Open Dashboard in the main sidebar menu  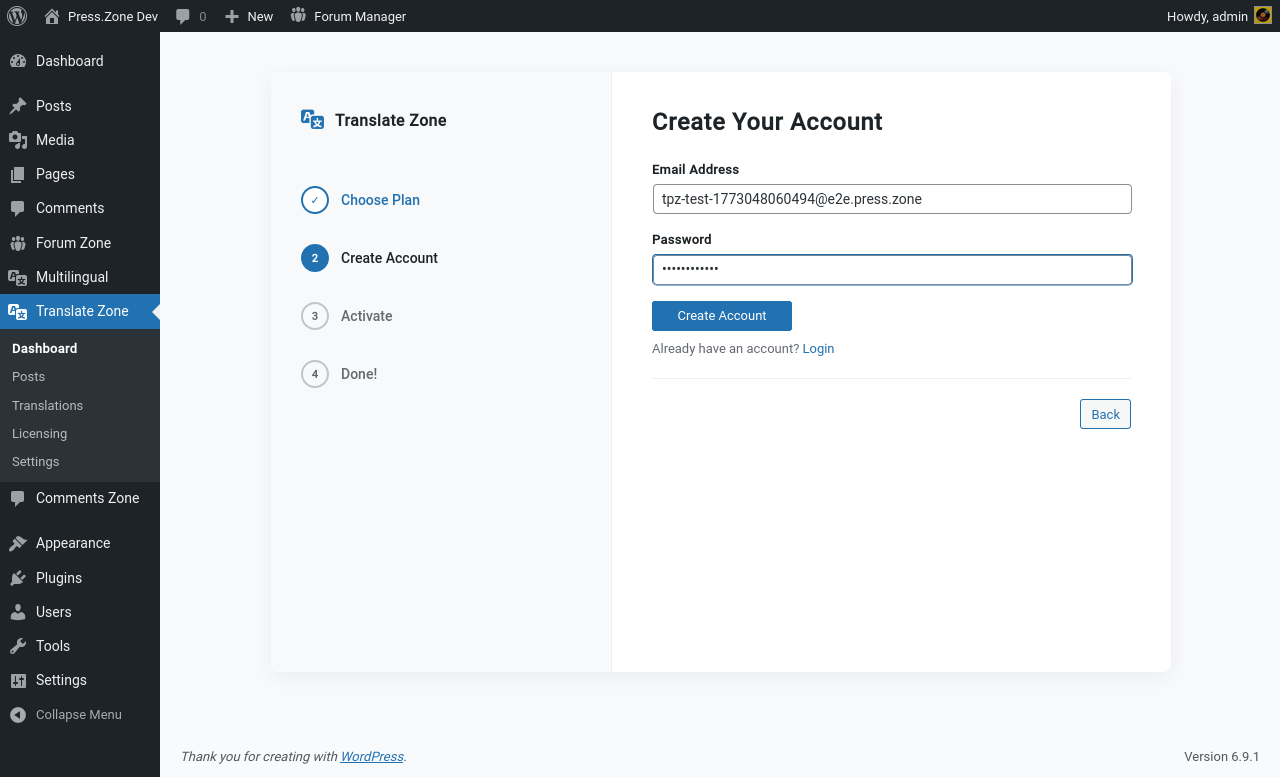[x=80, y=61]
